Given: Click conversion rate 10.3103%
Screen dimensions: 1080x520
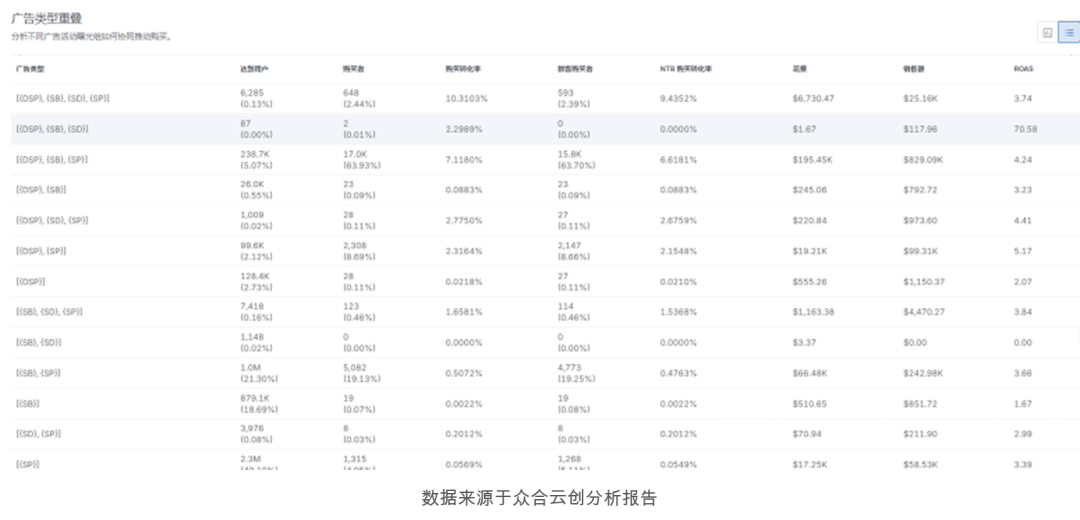Looking at the screenshot, I should pyautogui.click(x=466, y=98).
